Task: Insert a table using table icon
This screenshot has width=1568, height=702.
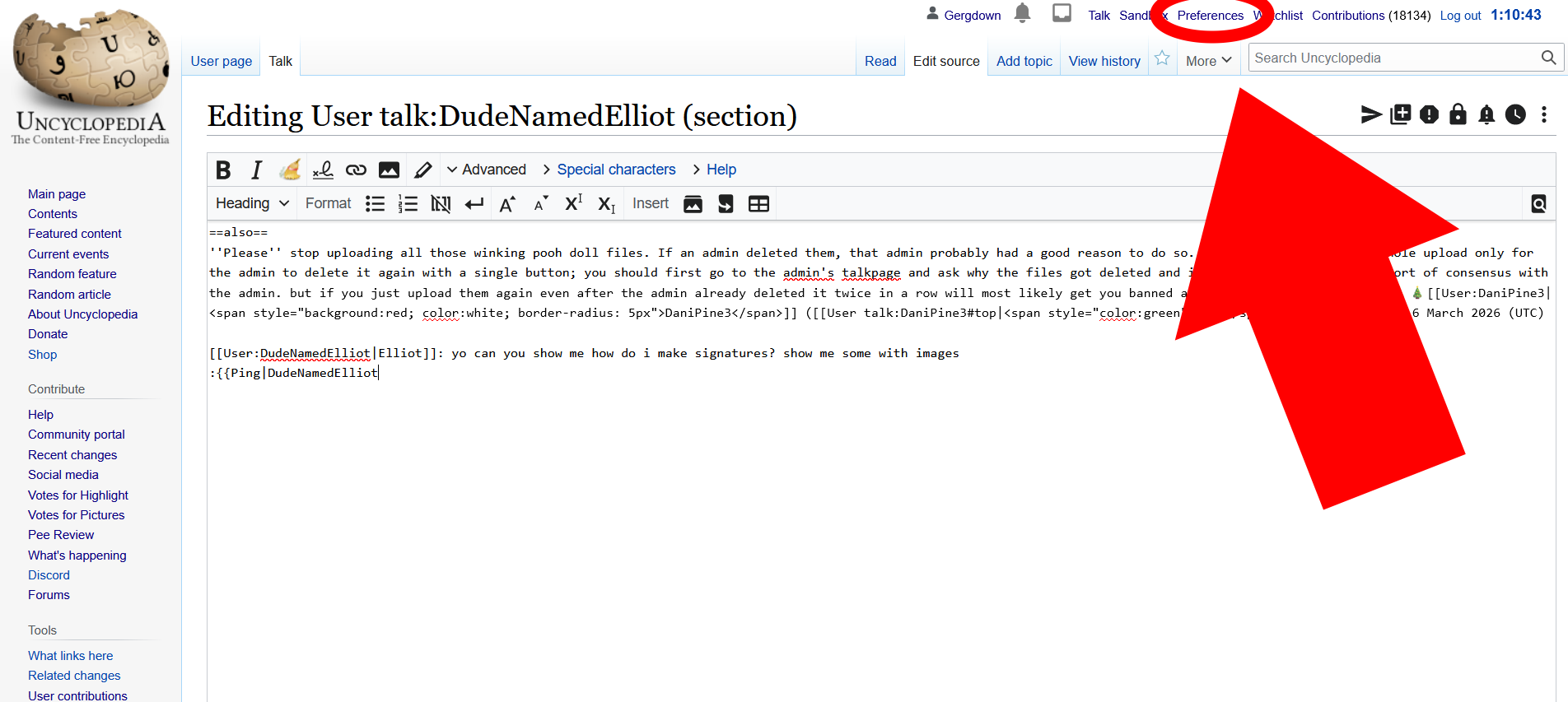Action: coord(758,204)
